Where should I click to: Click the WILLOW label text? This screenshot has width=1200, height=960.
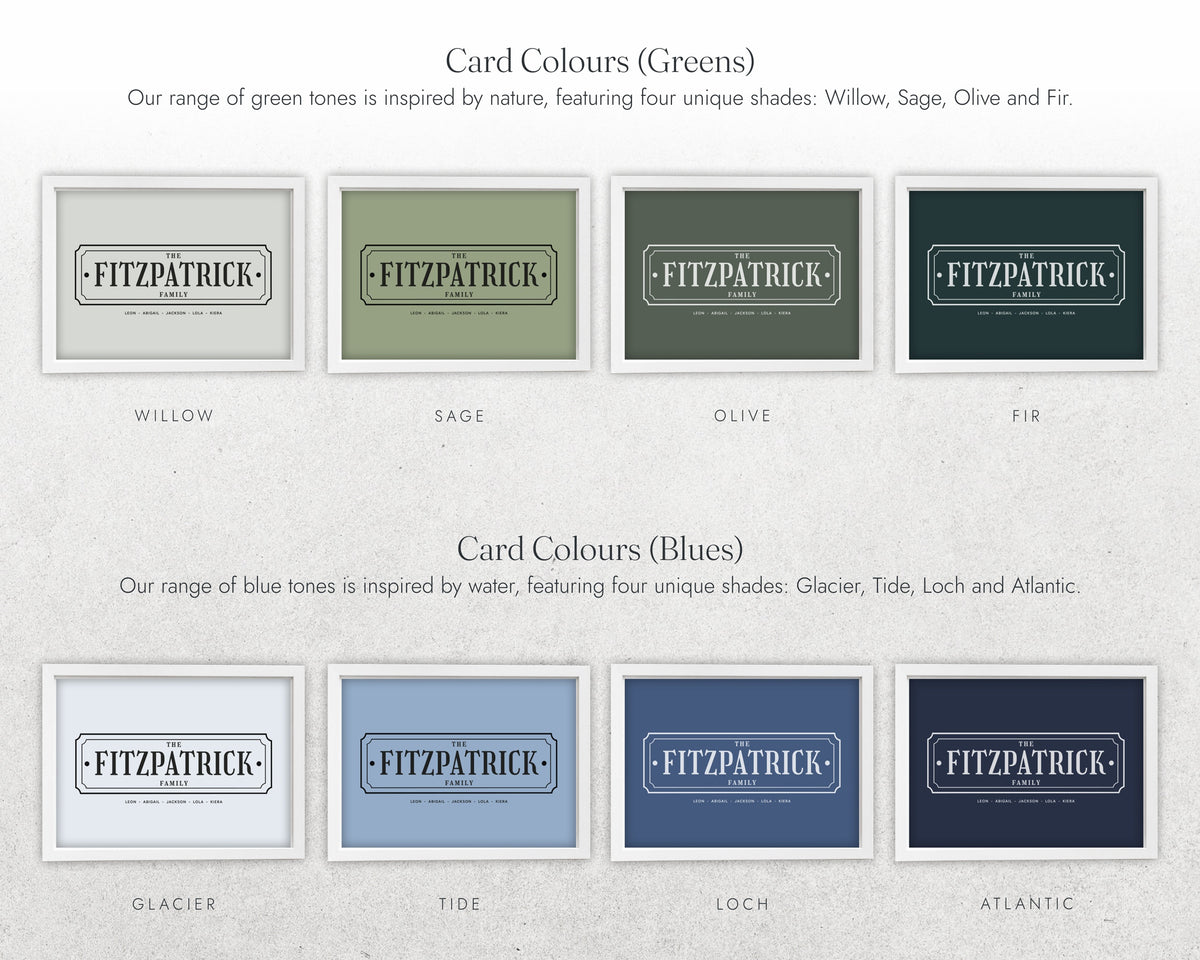point(175,416)
